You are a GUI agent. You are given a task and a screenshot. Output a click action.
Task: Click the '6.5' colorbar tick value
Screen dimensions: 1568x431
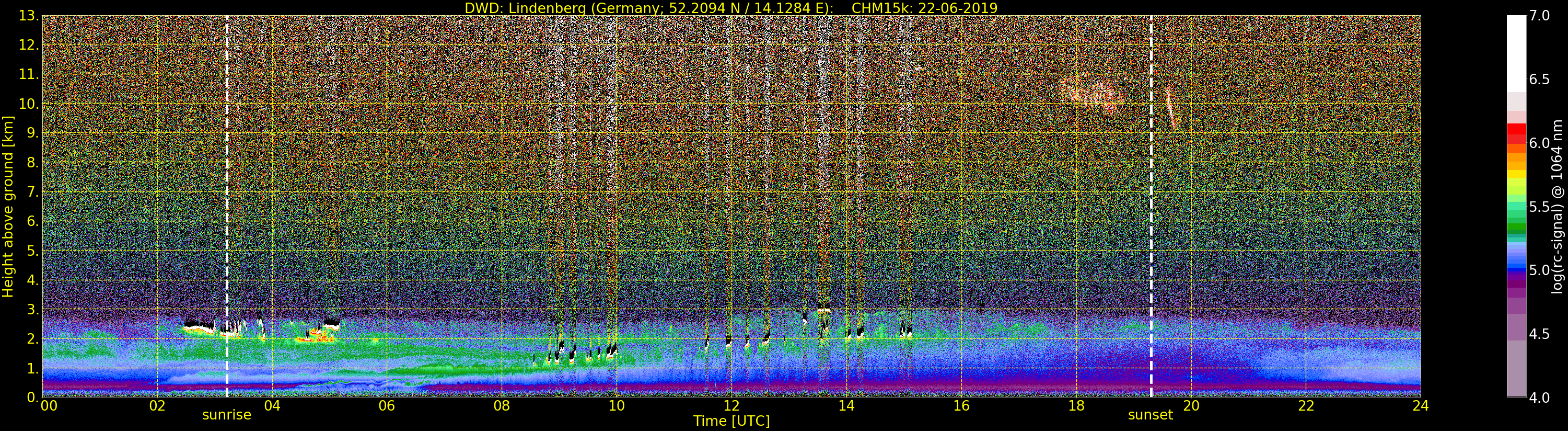click(x=1539, y=80)
